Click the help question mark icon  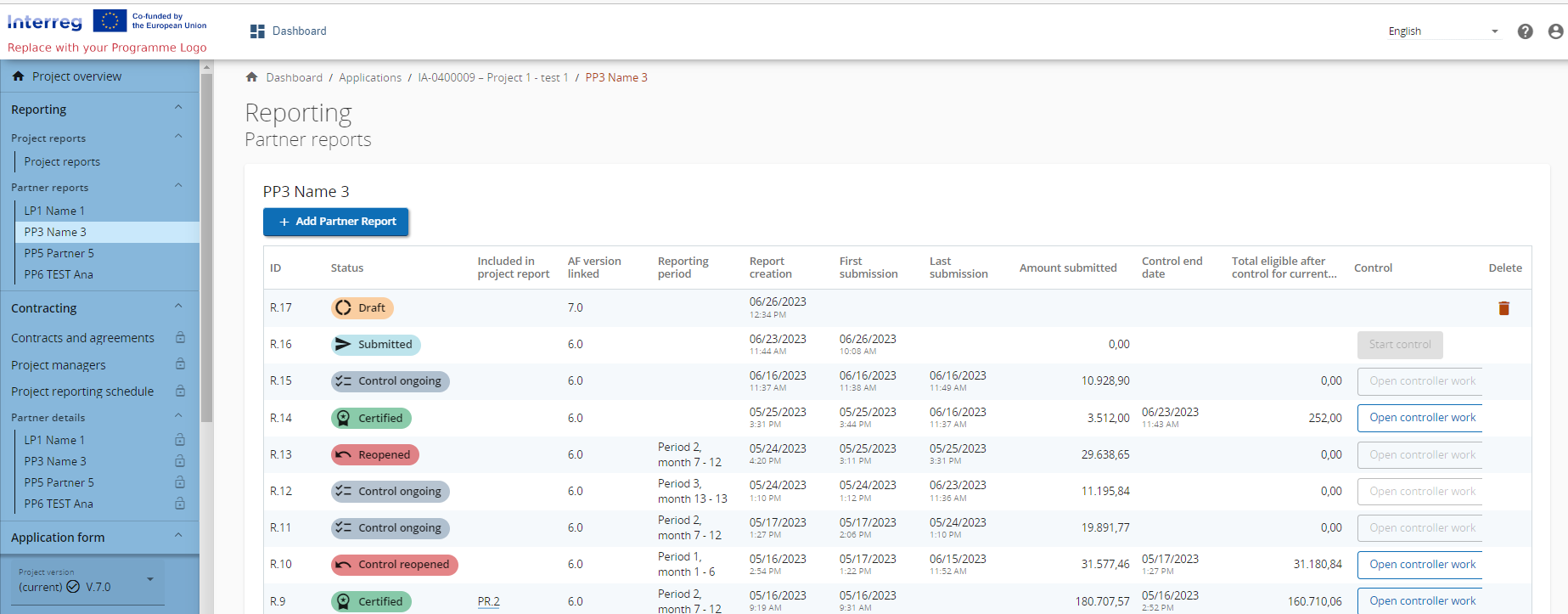(1525, 31)
